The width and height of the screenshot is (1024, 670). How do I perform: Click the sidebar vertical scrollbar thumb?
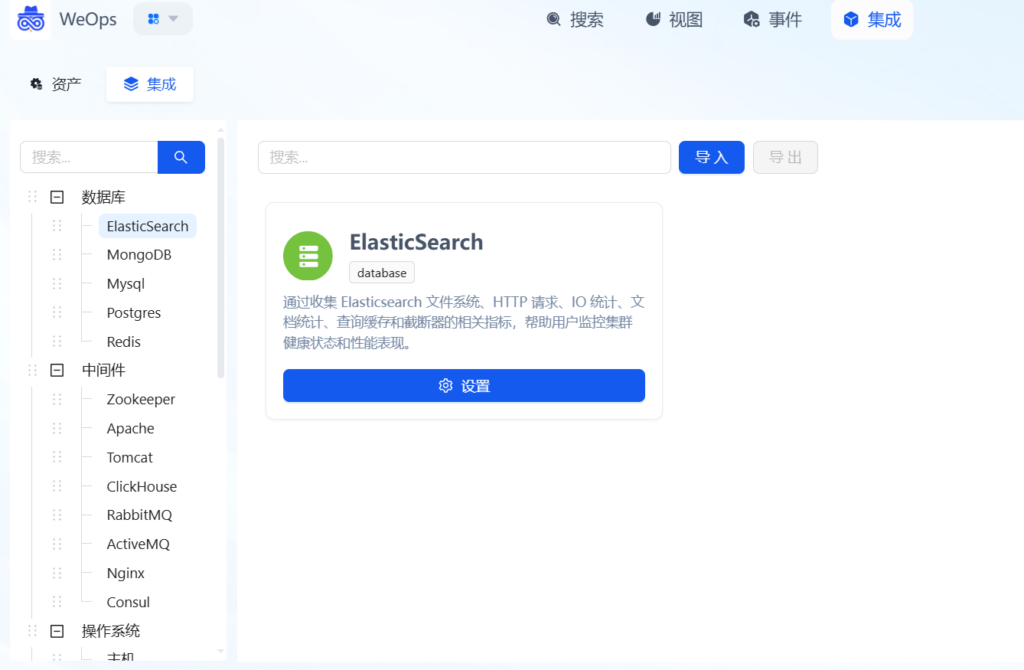(x=221, y=258)
